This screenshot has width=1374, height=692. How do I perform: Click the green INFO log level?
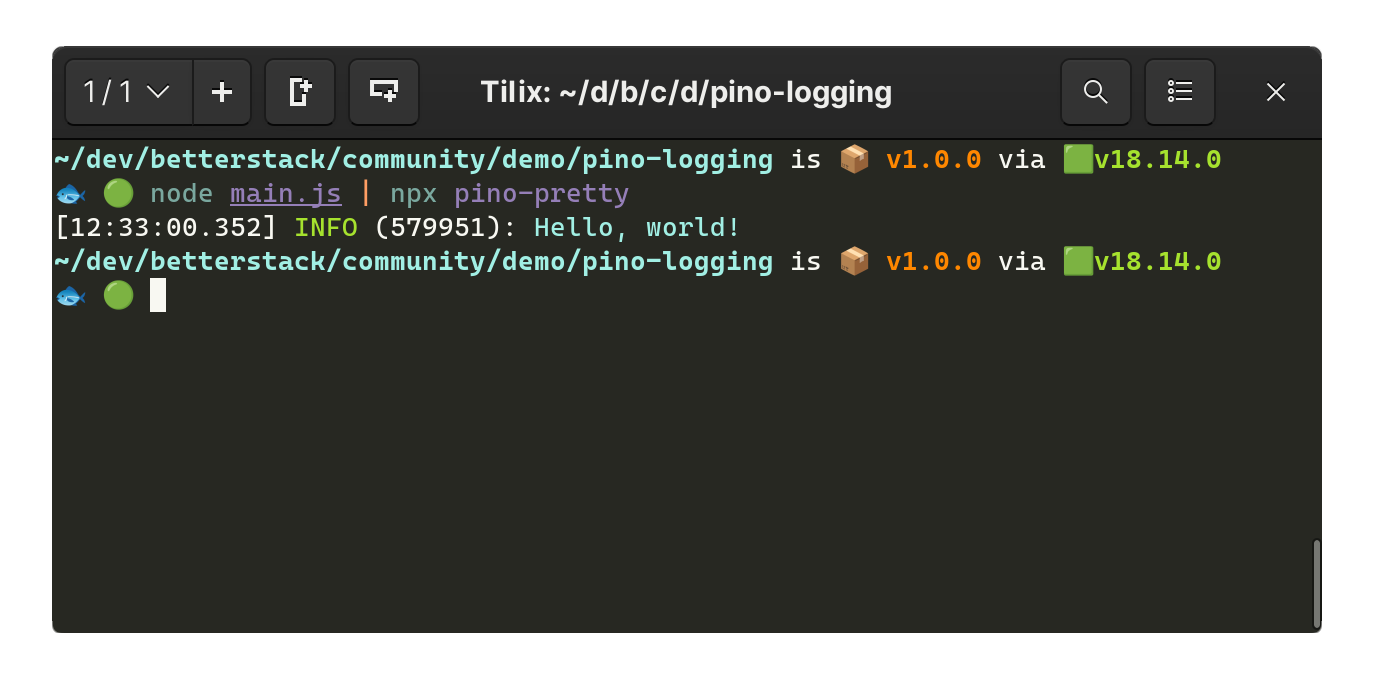(326, 227)
